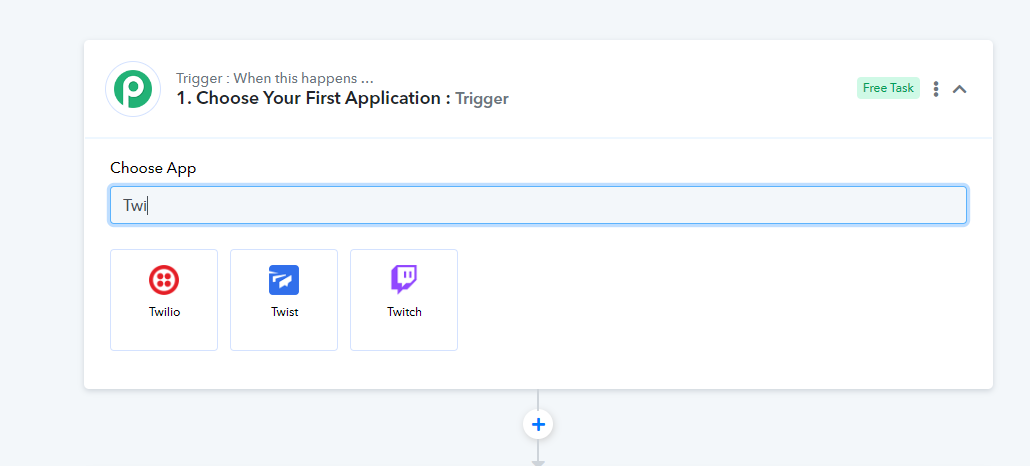The image size is (1030, 466).
Task: Click the Free Task badge
Action: [888, 88]
